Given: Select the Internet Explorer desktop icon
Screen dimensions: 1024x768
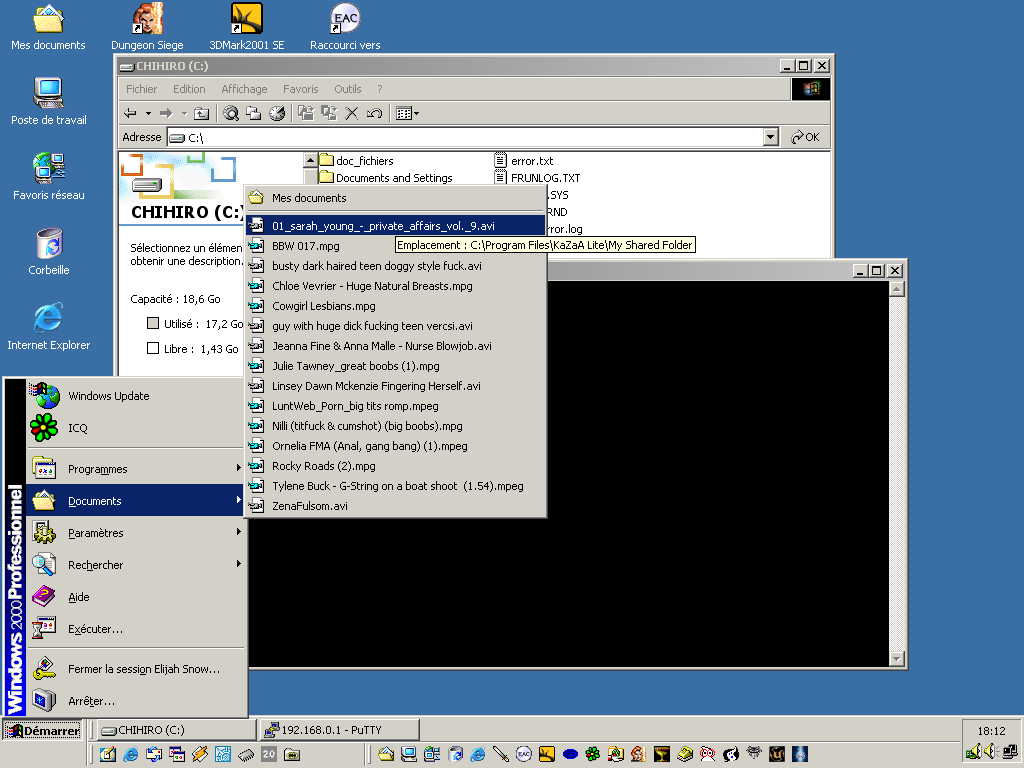Looking at the screenshot, I should [x=48, y=327].
